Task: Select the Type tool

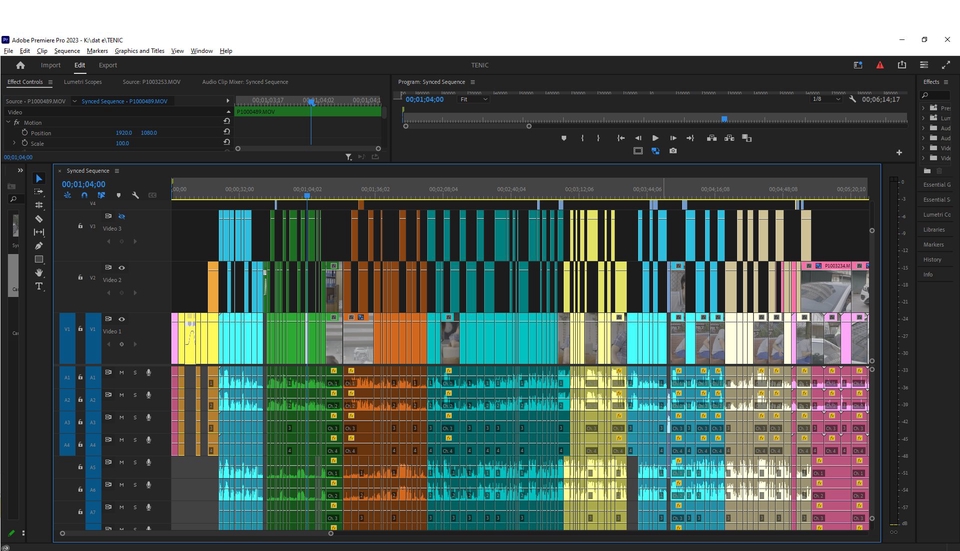Action: [39, 286]
